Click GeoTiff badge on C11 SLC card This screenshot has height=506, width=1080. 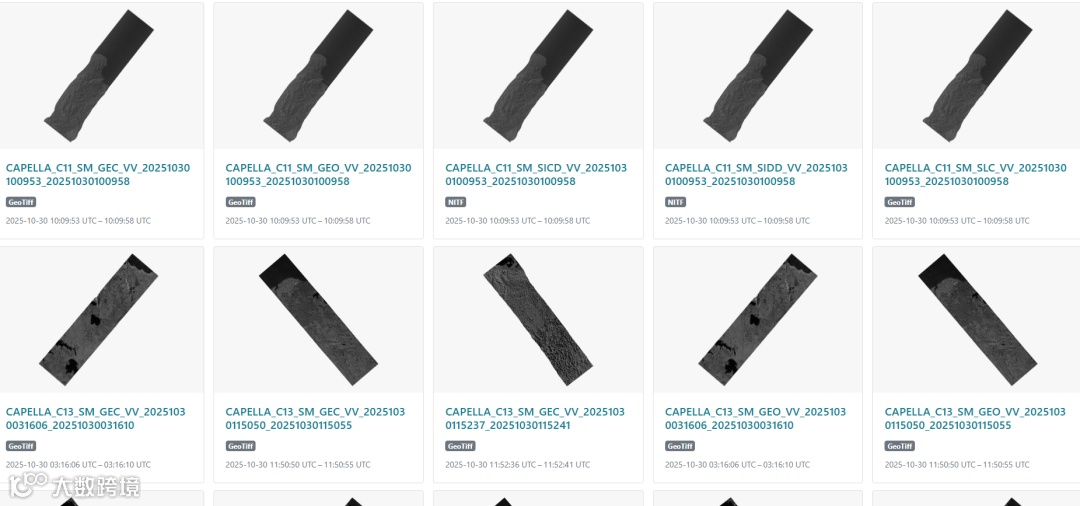point(899,202)
